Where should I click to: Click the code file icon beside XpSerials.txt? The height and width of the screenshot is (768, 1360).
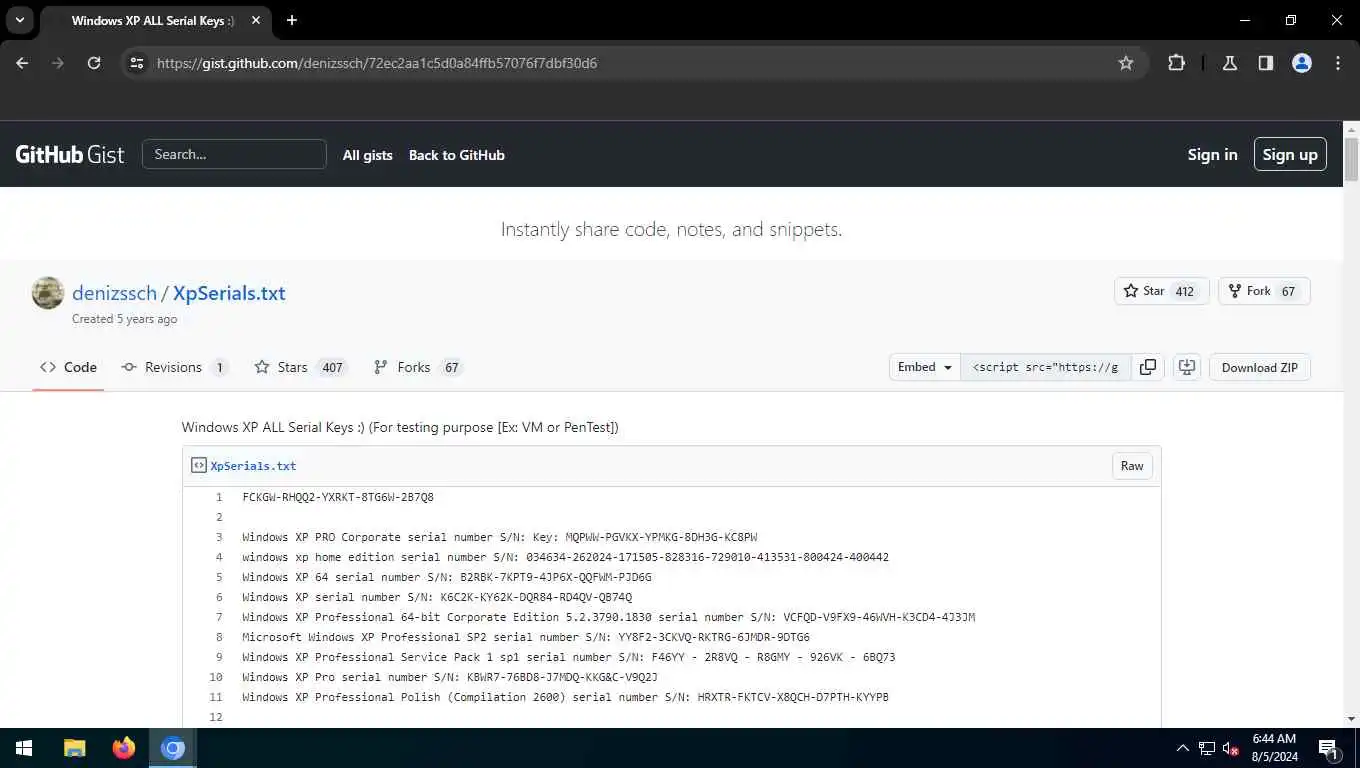click(x=198, y=465)
